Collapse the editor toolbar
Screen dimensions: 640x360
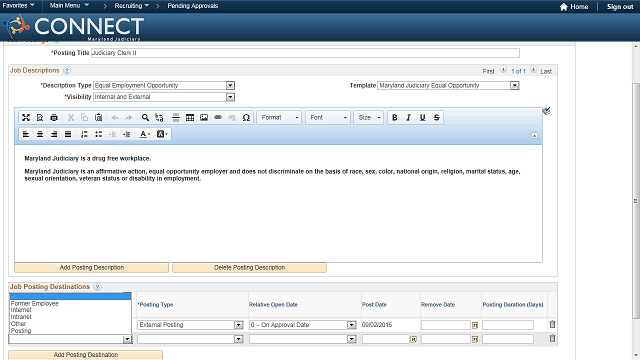point(534,136)
